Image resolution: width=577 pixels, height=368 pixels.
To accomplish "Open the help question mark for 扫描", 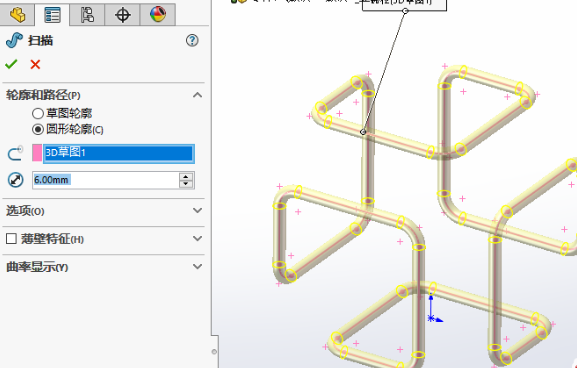I will 192,40.
